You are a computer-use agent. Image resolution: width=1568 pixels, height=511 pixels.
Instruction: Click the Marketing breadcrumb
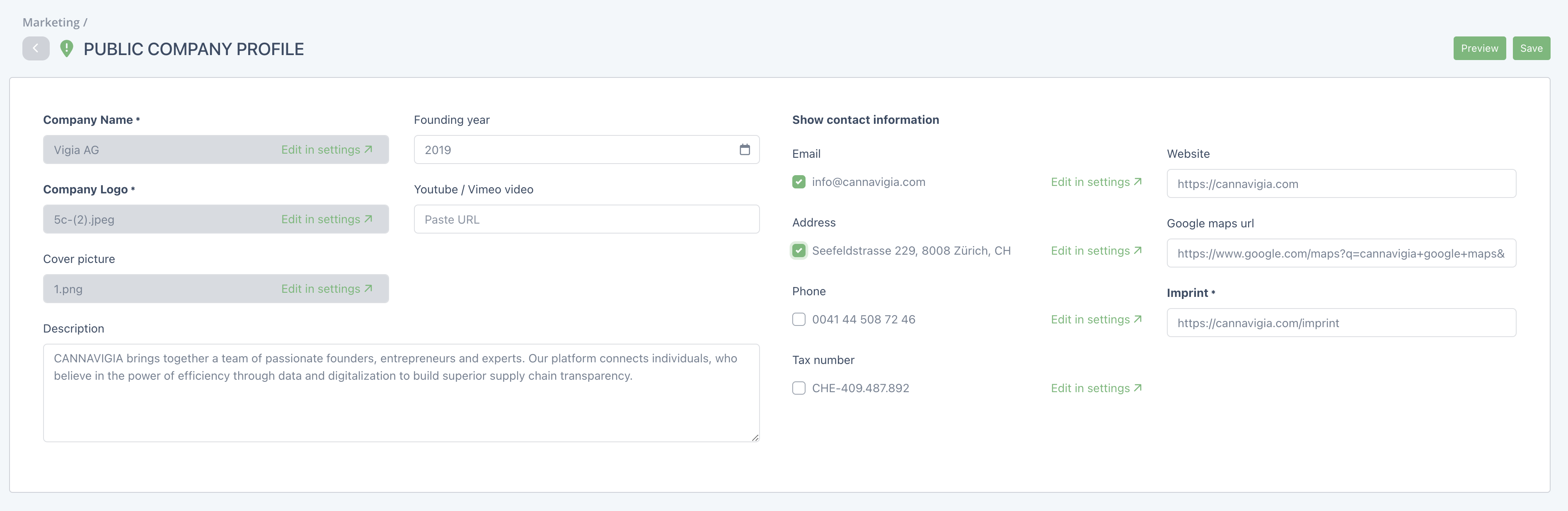(x=51, y=22)
